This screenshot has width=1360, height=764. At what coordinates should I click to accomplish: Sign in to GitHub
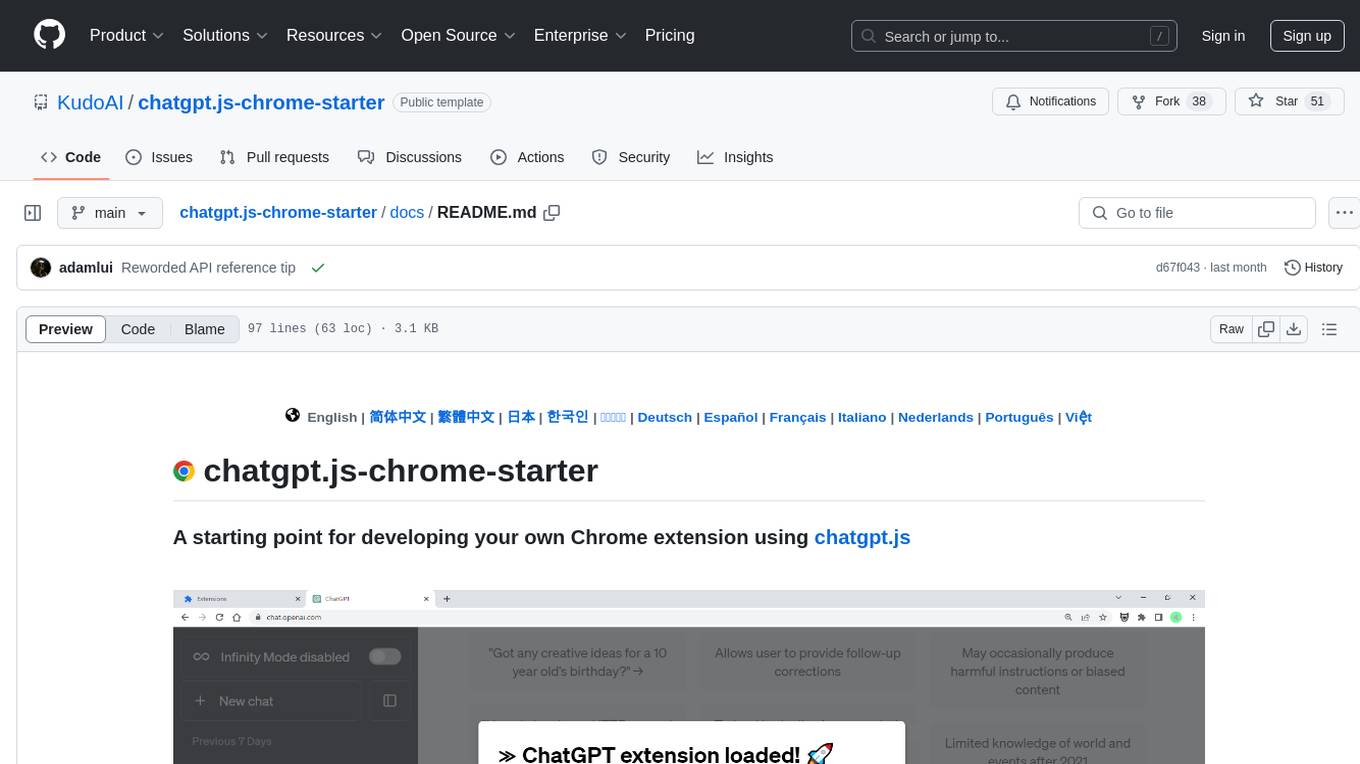(x=1223, y=36)
